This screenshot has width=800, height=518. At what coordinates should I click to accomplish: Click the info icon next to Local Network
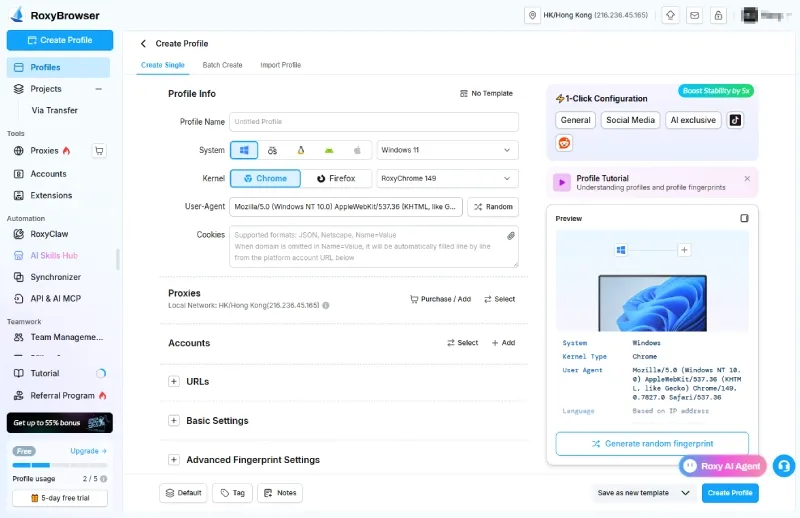[326, 305]
